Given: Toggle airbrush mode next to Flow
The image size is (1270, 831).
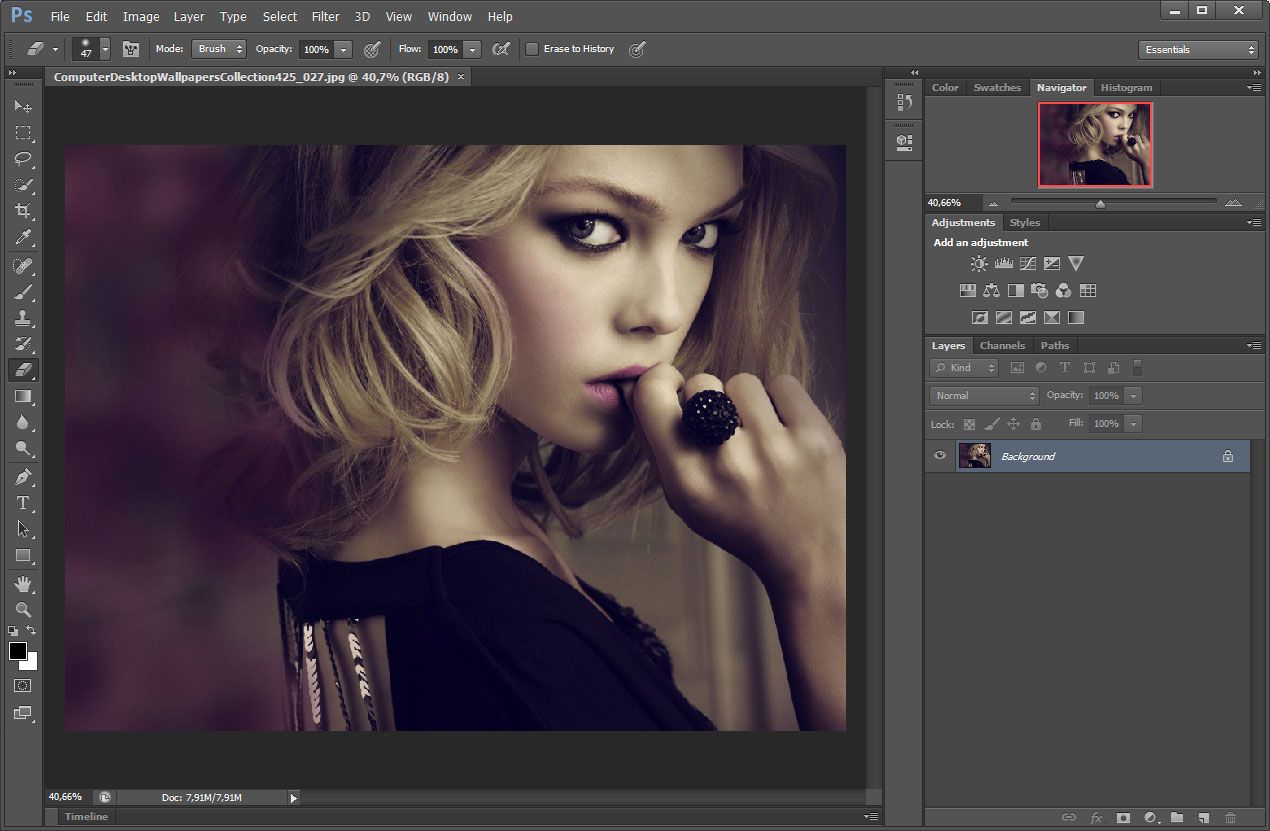Looking at the screenshot, I should (x=502, y=49).
